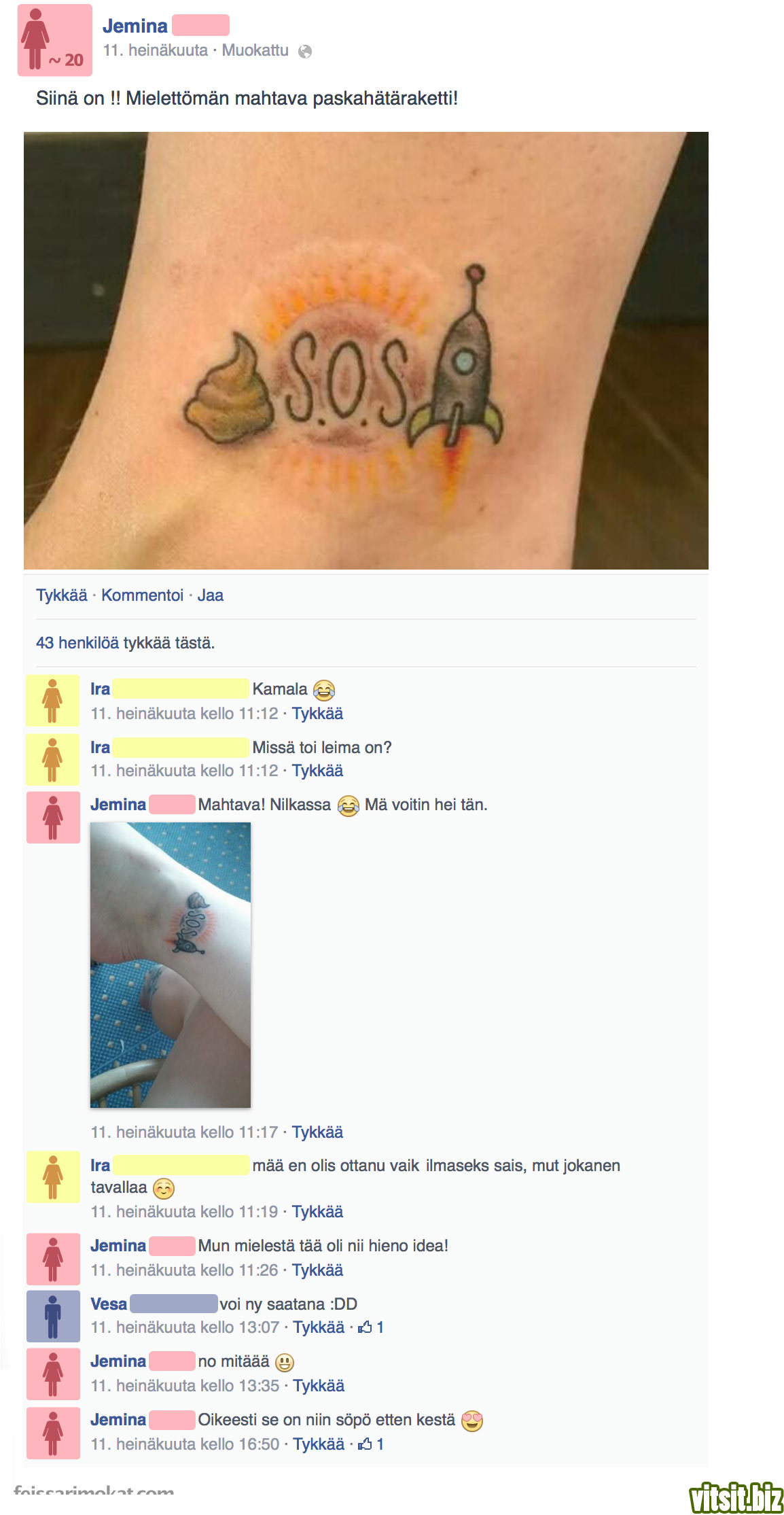
Task: Click the vitsit.biz logo at bottom
Action: click(x=736, y=1497)
